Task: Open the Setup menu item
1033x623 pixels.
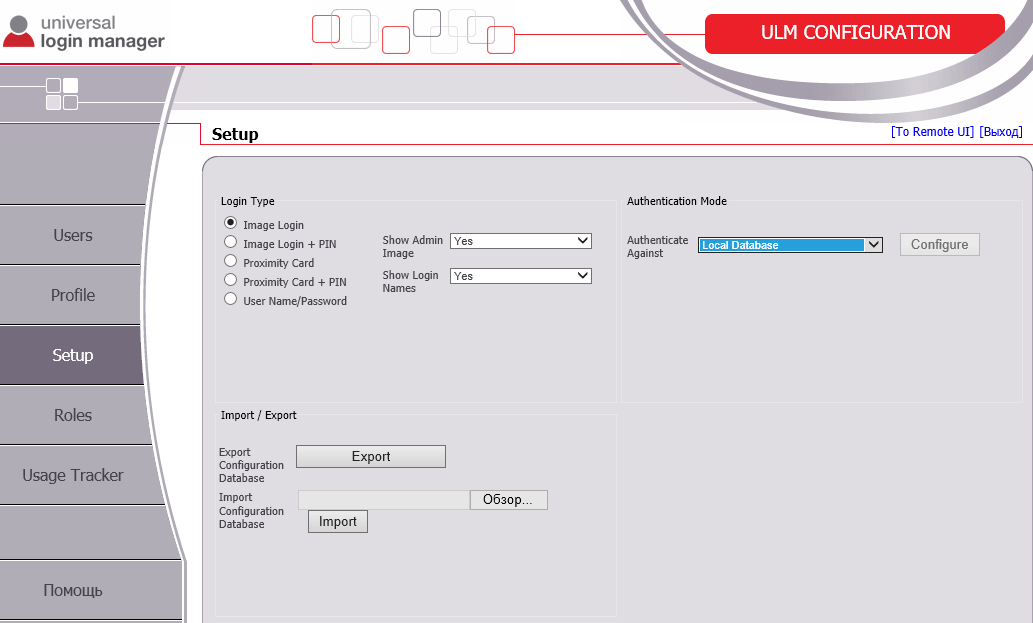Action: [72, 355]
